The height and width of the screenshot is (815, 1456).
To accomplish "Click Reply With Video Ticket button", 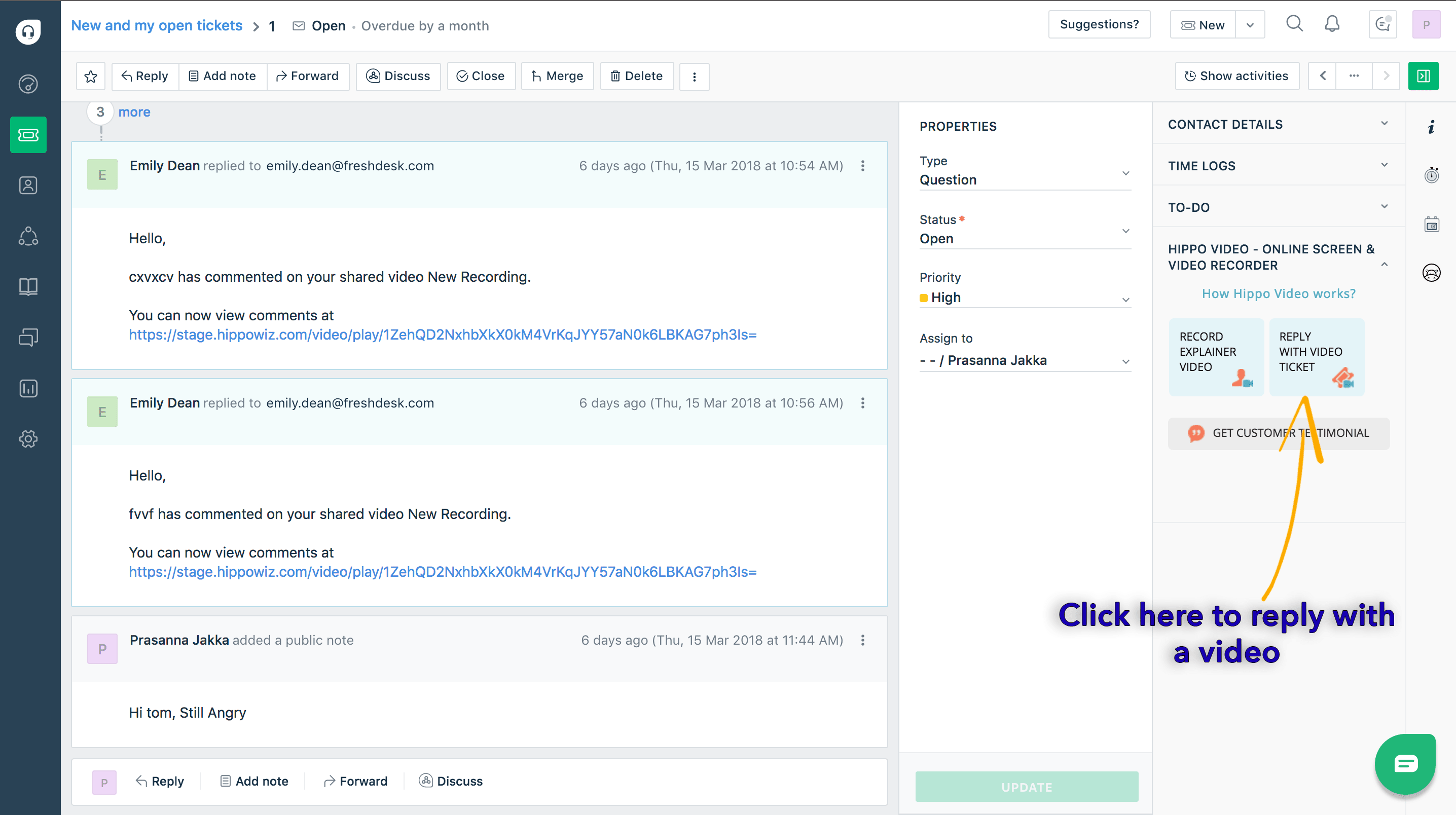I will (x=1317, y=357).
